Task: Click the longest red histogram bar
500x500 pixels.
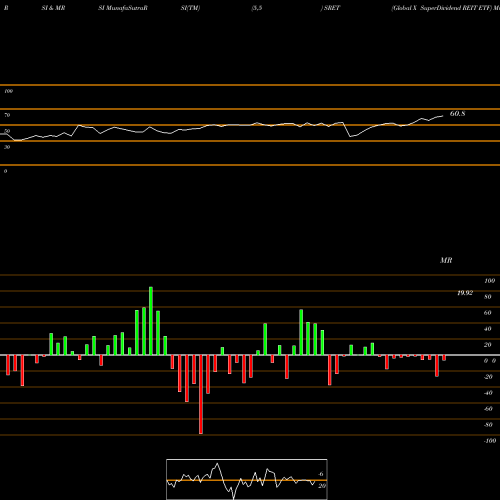Action: click(201, 394)
